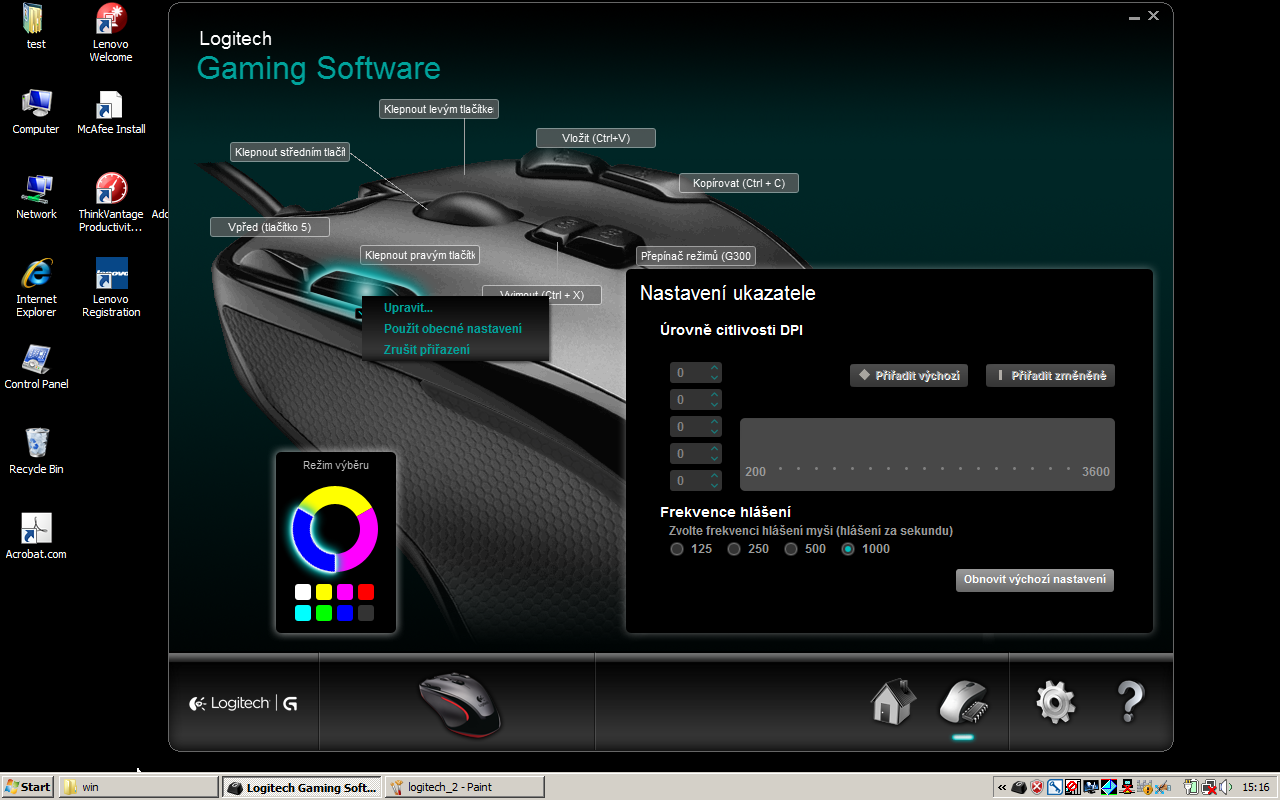Click the 'Klepnout středním tlači' label
1280x800 pixels.
pos(289,152)
